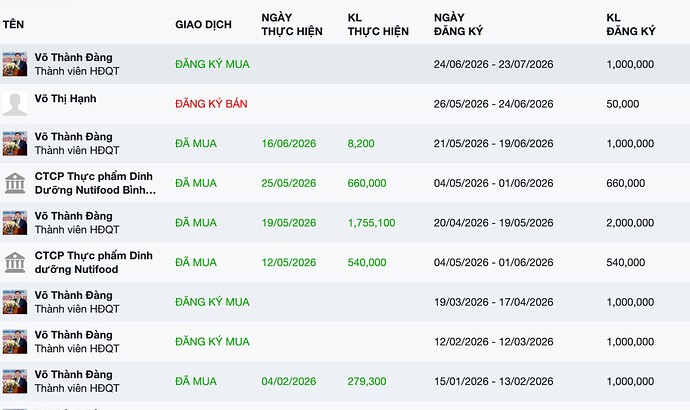This screenshot has width=690, height=410.
Task: Click the placeholder avatar beside Võ Thị Hạnh
Action: pos(15,104)
